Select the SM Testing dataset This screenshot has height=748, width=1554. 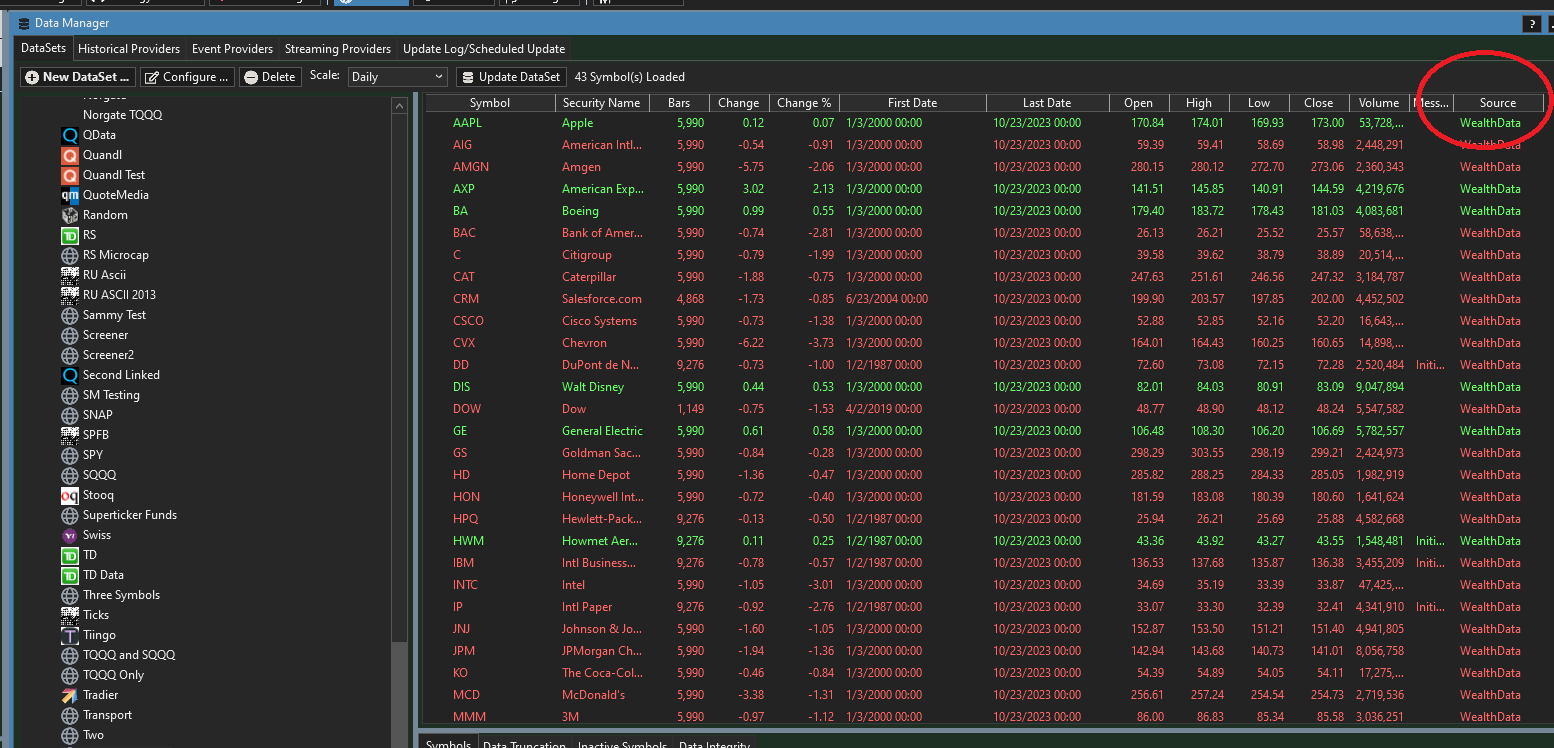pos(111,395)
